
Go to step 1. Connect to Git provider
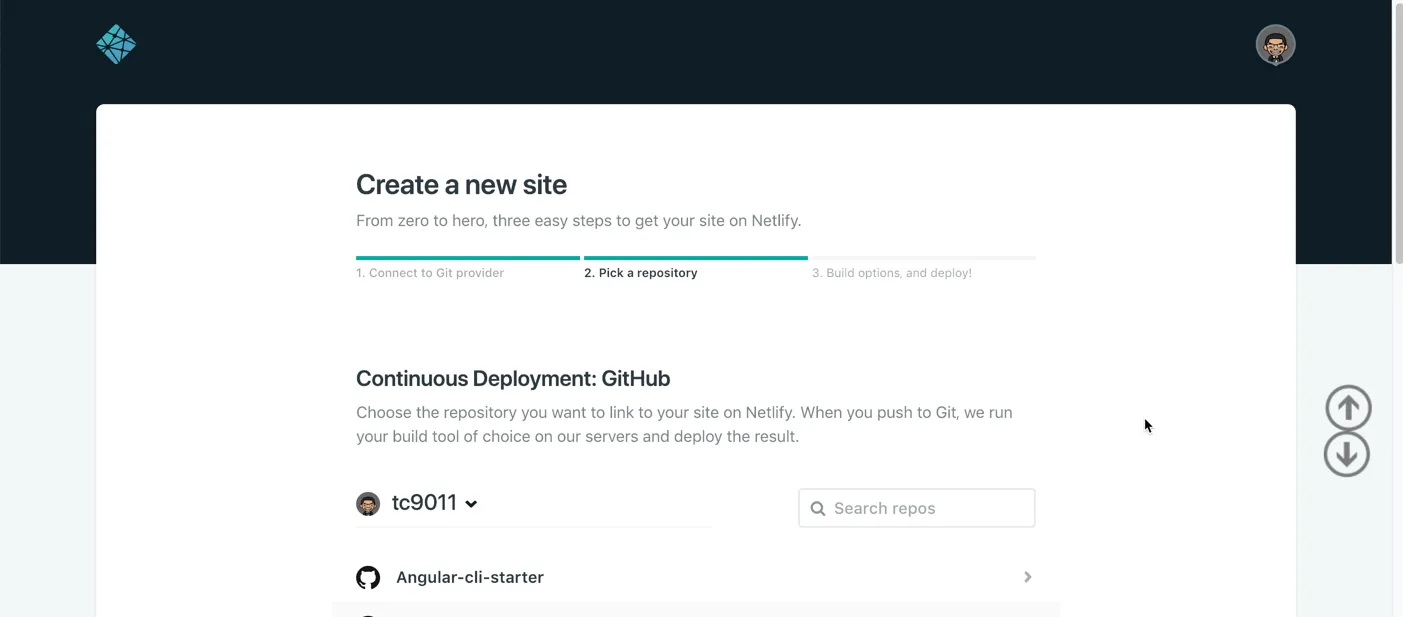[x=430, y=273]
